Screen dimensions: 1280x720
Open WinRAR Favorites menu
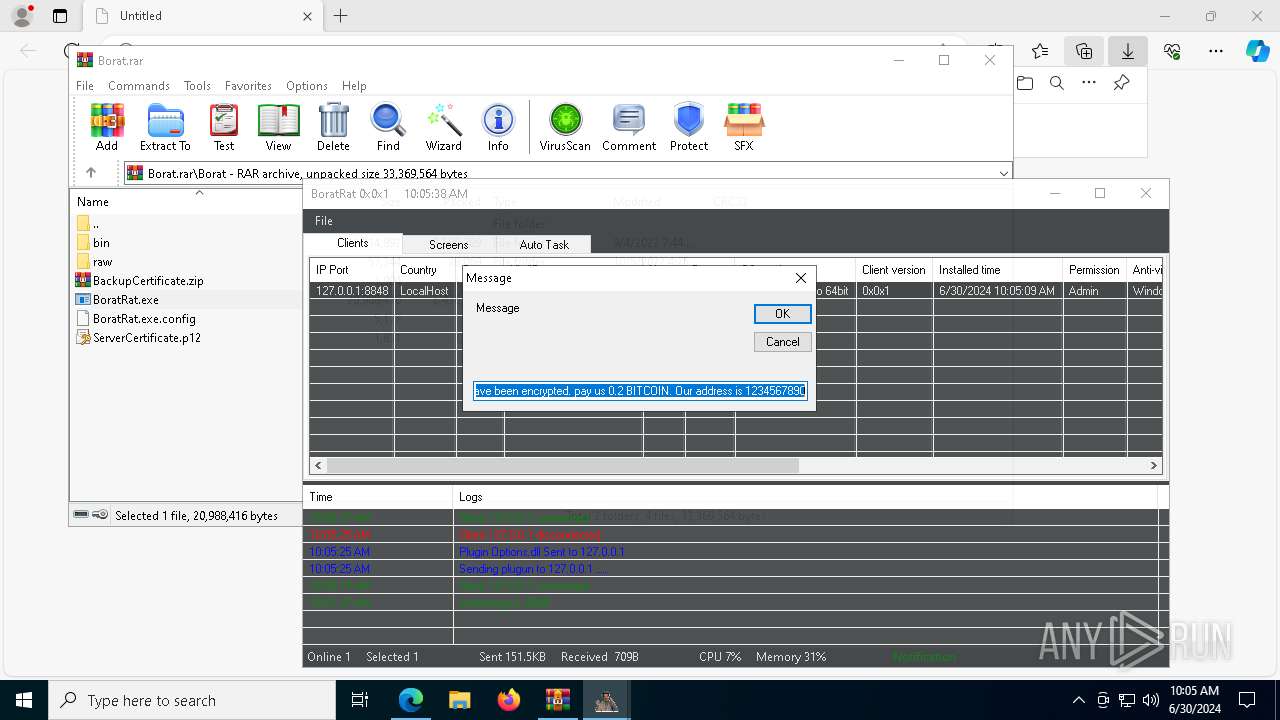pos(248,86)
